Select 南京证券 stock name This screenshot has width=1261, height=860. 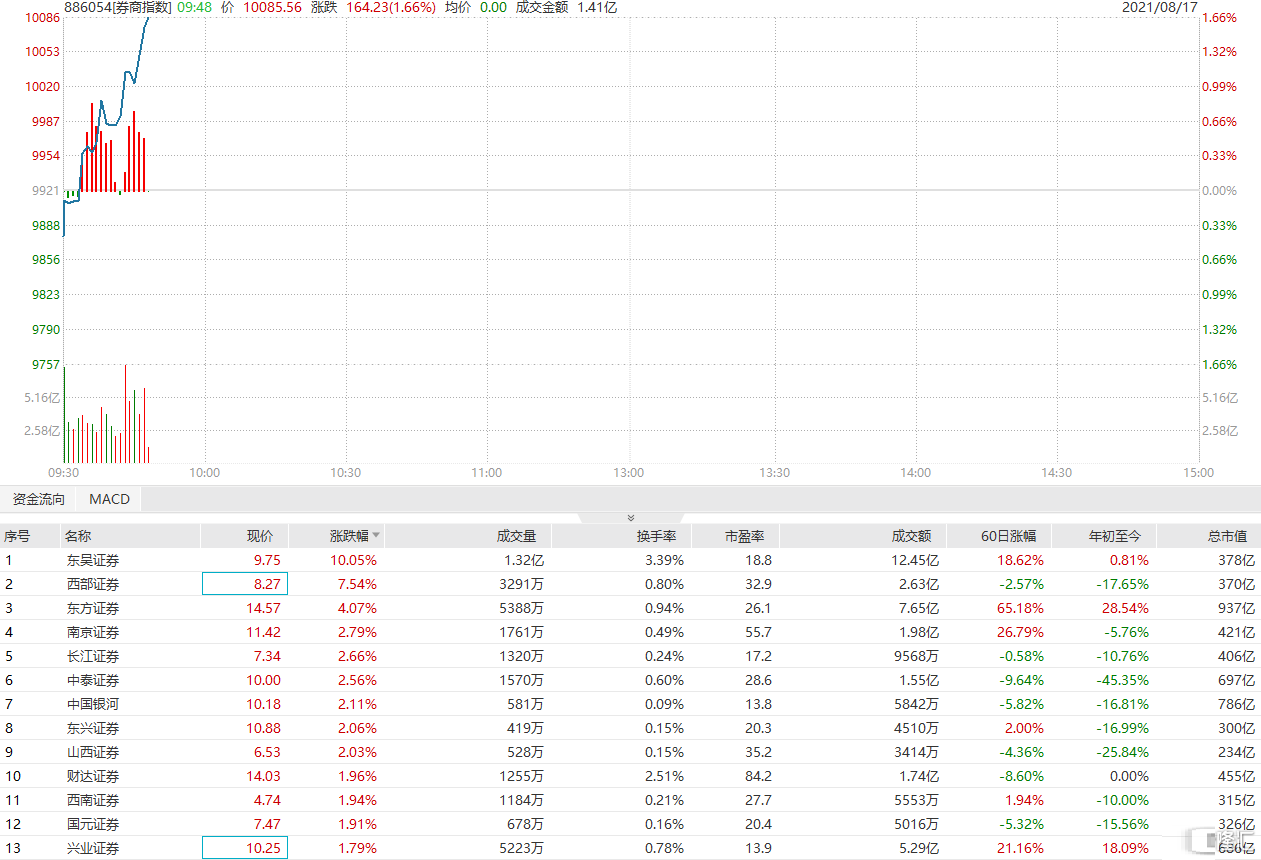(92, 632)
